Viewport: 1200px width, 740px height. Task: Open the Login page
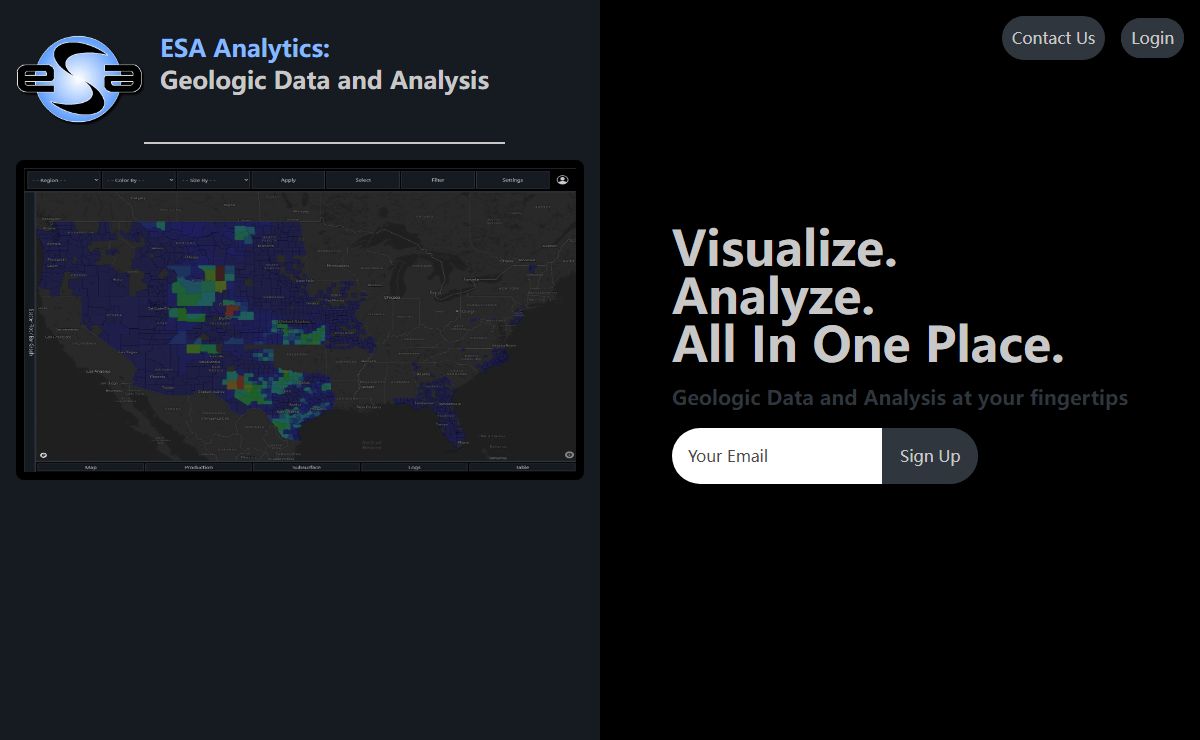tap(1152, 38)
